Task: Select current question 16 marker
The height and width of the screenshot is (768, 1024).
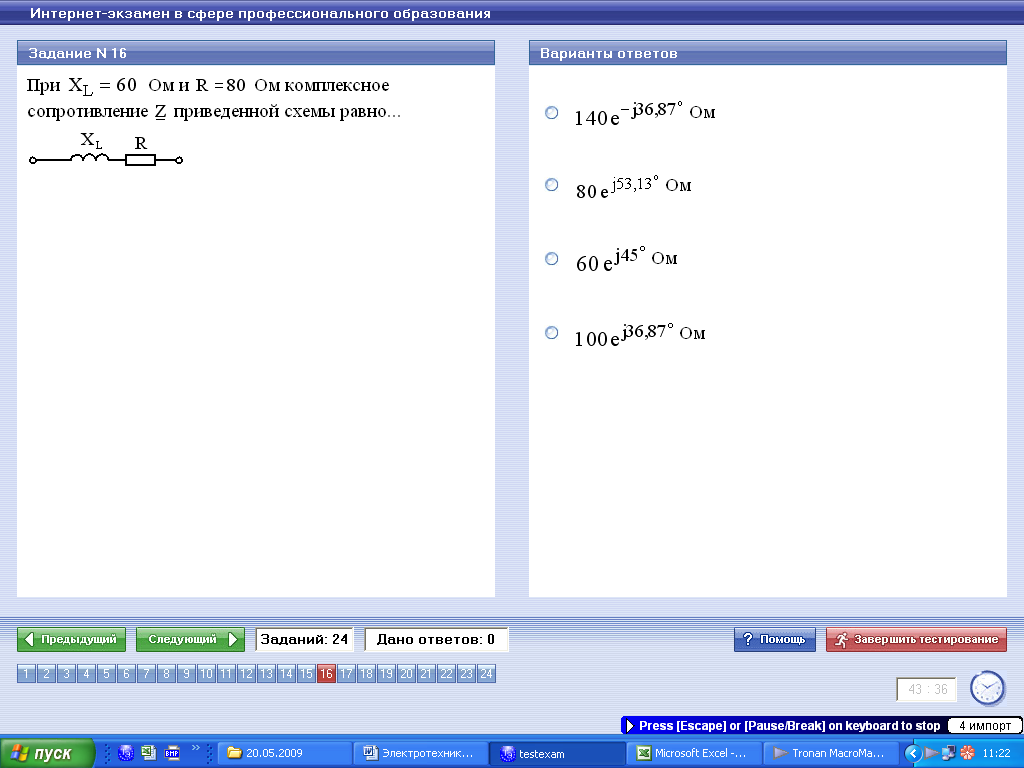Action: (327, 673)
